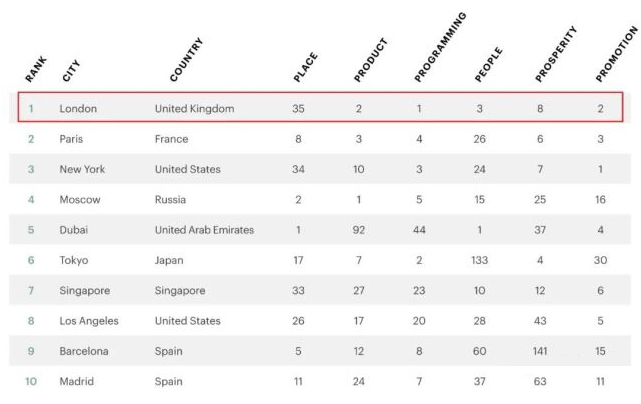Click the London city cell
Viewport: 641px width, 404px height.
[78, 109]
